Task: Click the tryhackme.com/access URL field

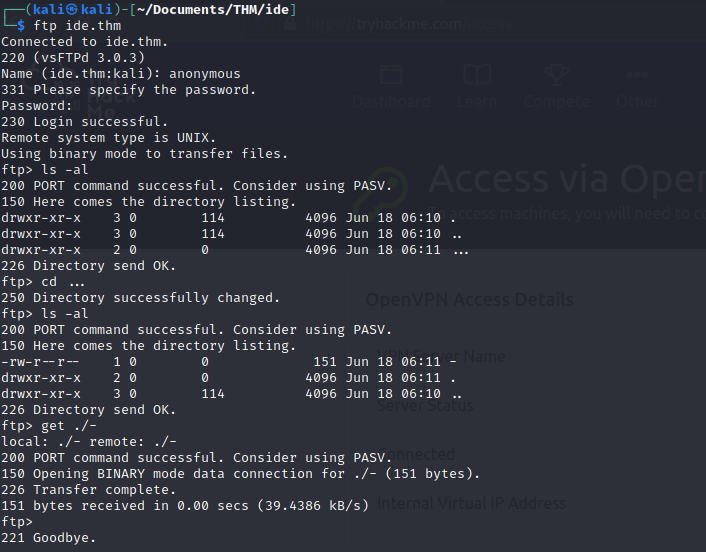Action: 409,23
